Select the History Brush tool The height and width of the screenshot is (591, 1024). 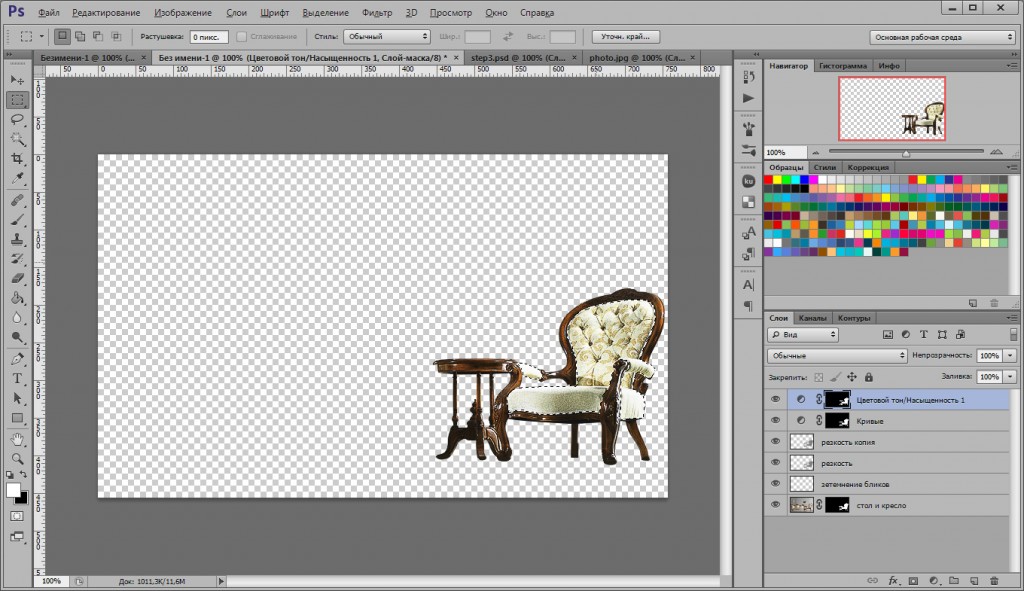(x=17, y=259)
